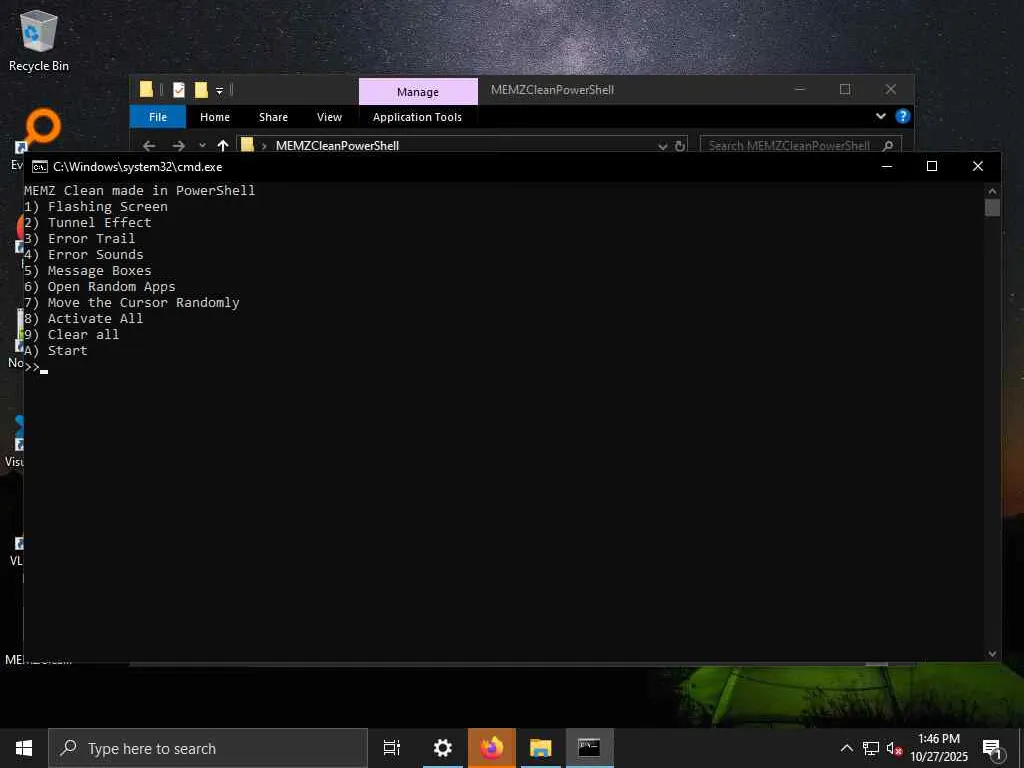Click the New Folder icon in Explorer Quick Access Toolbar

pos(201,89)
